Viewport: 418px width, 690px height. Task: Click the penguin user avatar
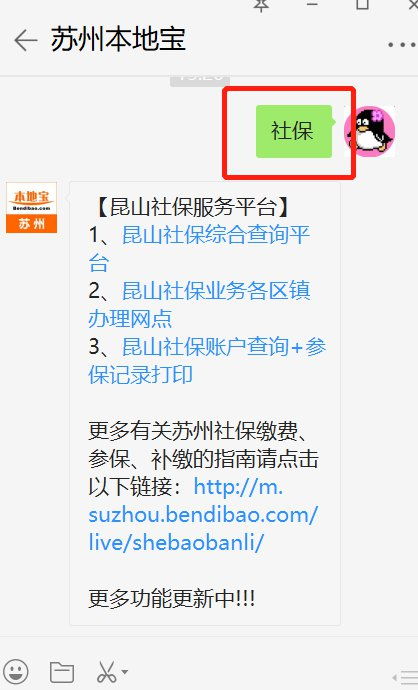coord(370,131)
